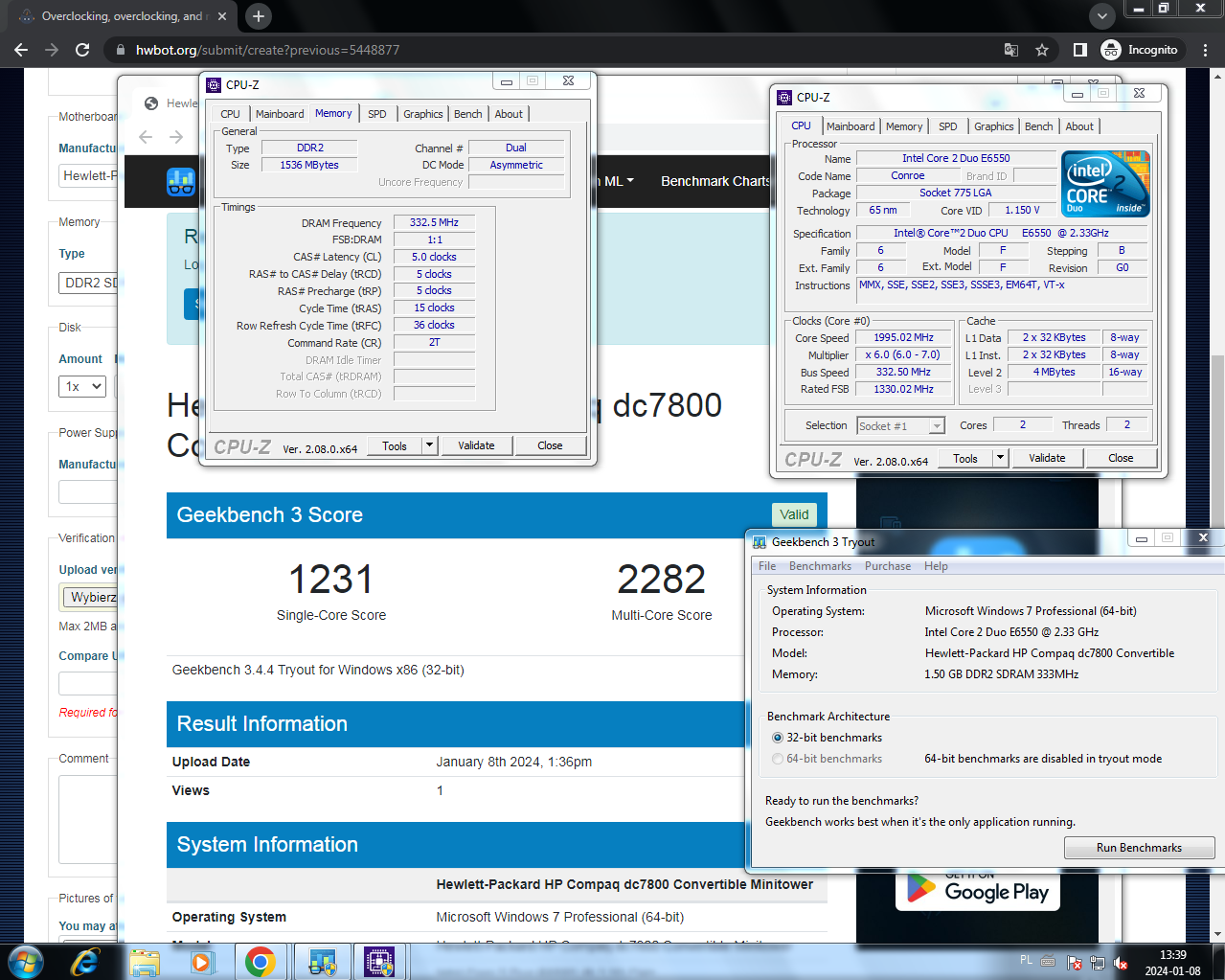
Task: Open the disk Amount 1x dropdown
Action: point(81,386)
